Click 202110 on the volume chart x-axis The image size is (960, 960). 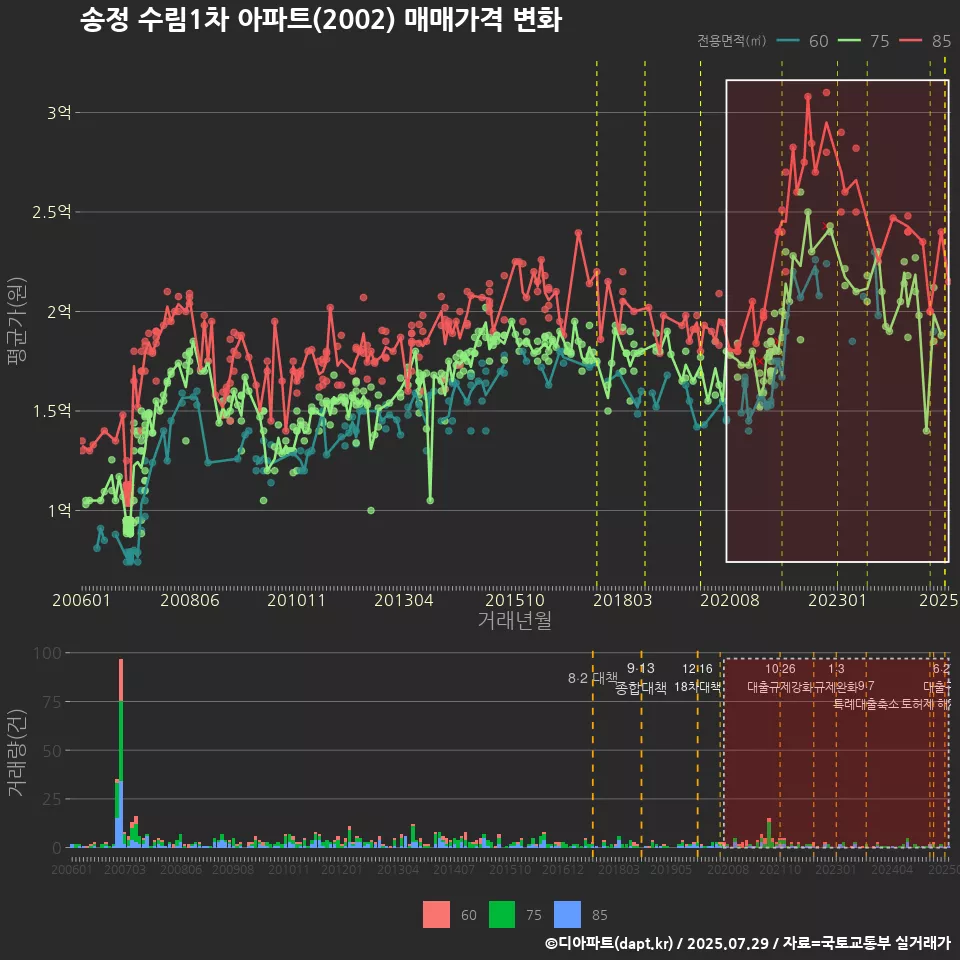781,869
